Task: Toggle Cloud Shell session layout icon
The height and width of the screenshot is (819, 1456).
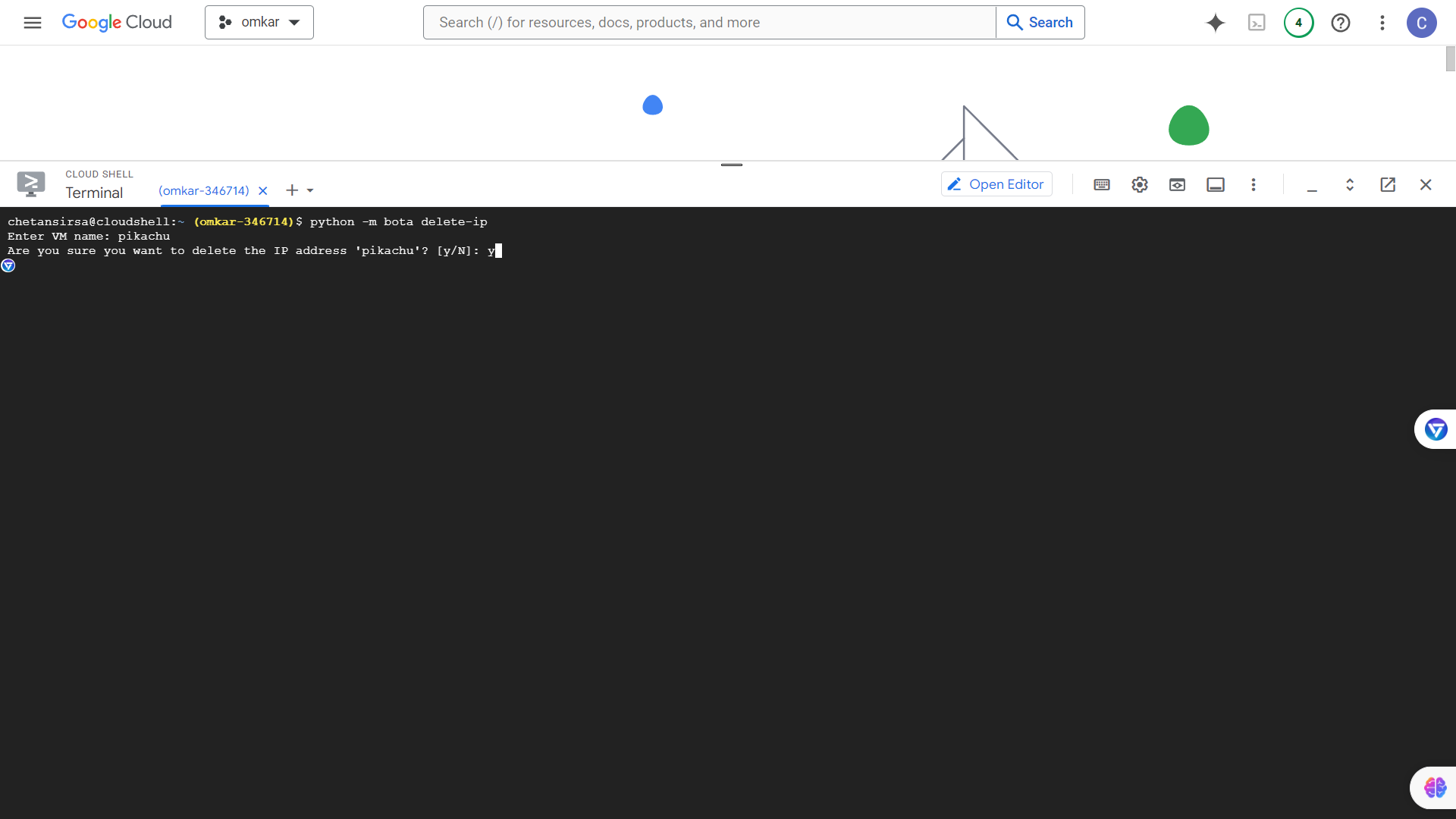Action: pos(1216,185)
